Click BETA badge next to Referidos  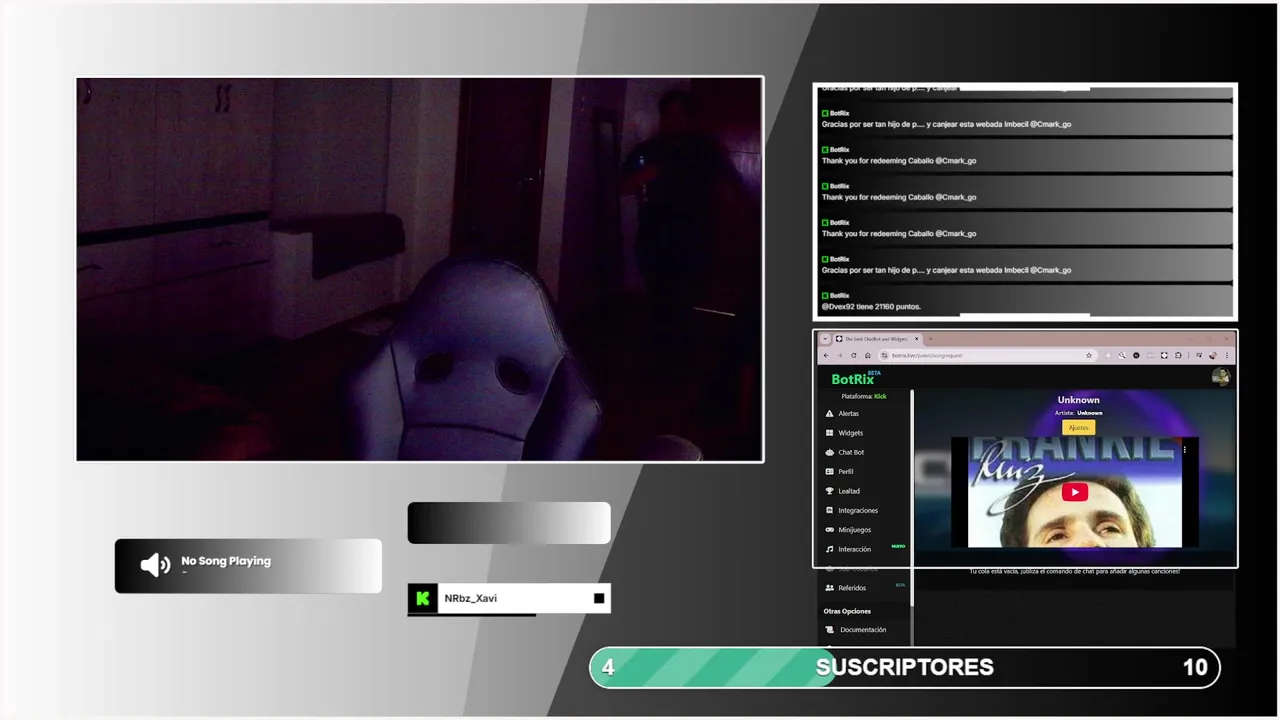pyautogui.click(x=900, y=585)
